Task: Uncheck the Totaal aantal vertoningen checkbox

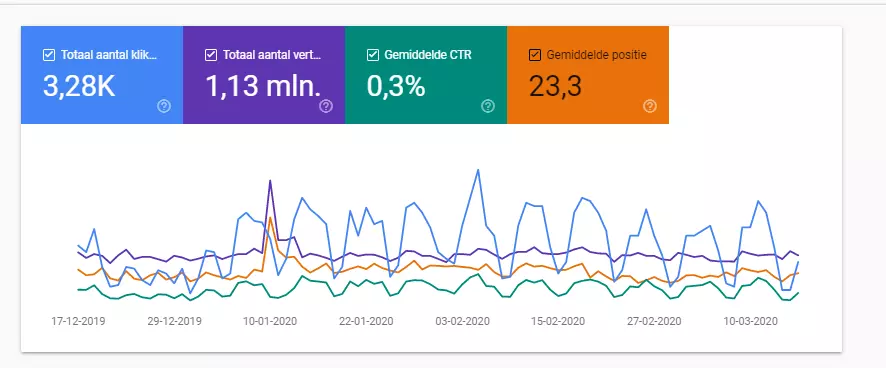Action: click(211, 55)
